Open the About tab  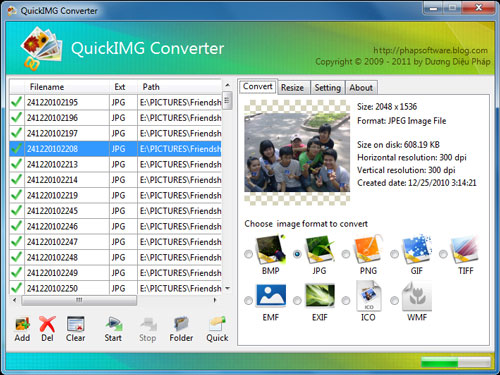pos(361,88)
